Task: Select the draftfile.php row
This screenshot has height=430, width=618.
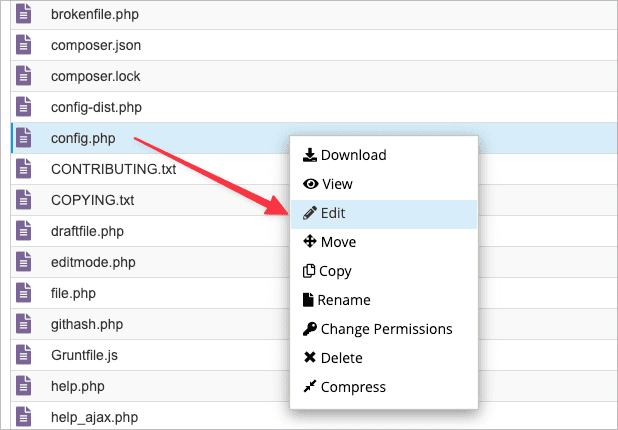Action: [x=87, y=232]
